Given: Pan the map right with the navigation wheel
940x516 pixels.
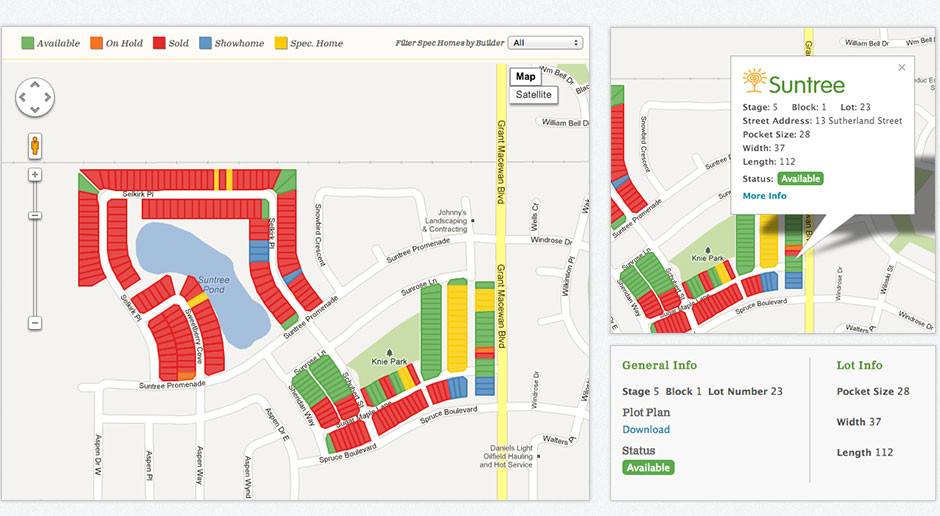Looking at the screenshot, I should pos(47,97).
